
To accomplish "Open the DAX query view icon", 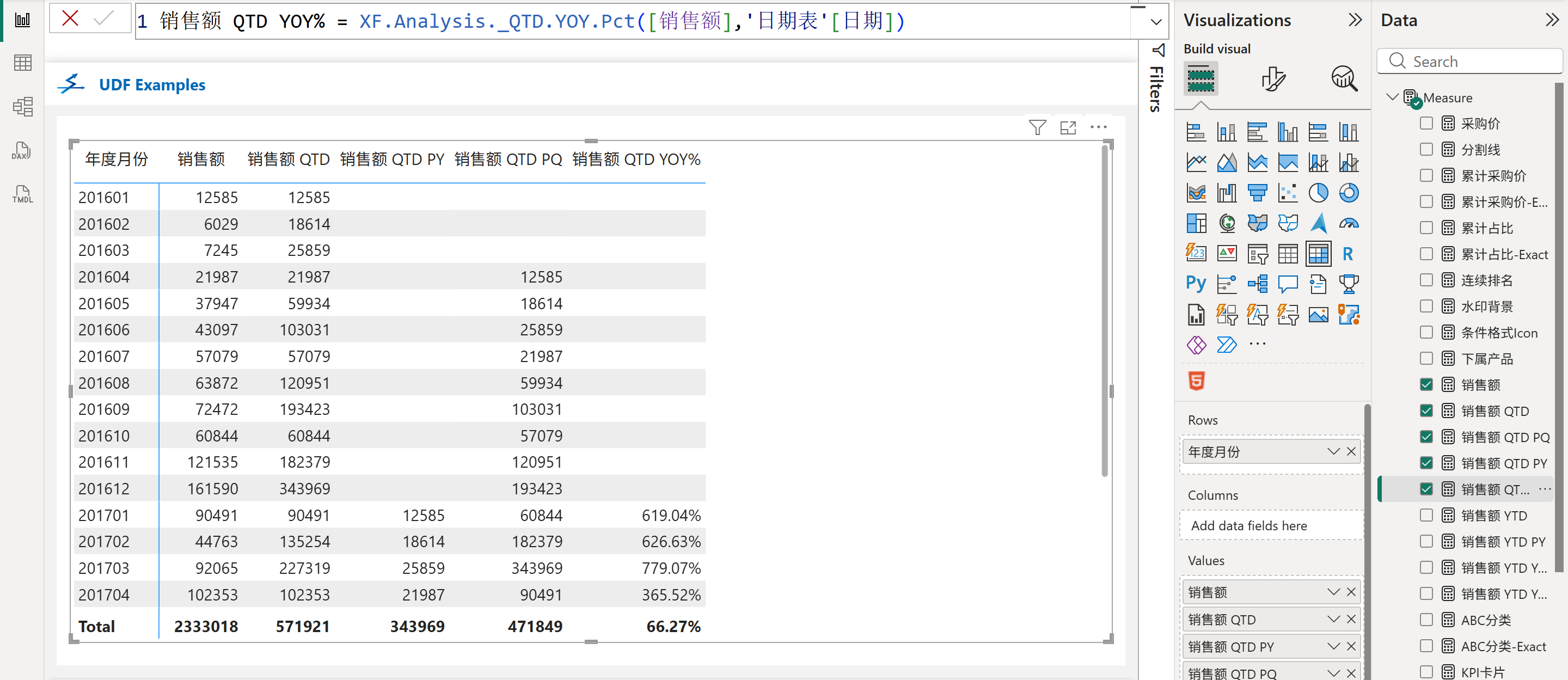I will [22, 150].
